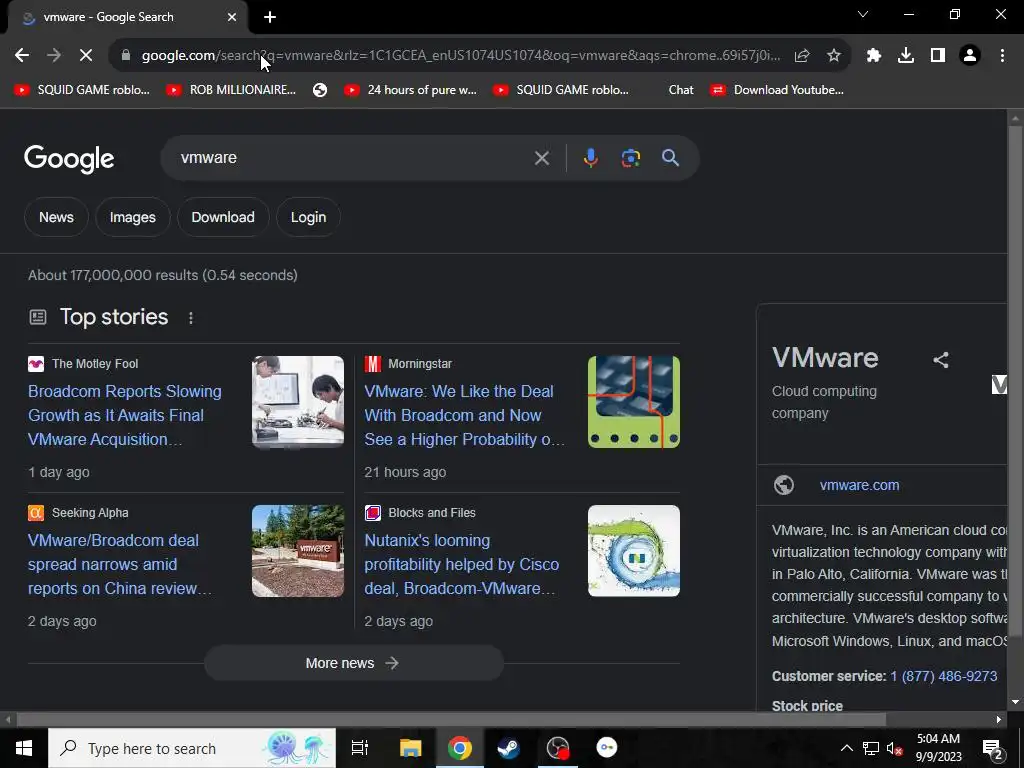Select the Login search chip
This screenshot has height=768, width=1024.
tap(308, 217)
